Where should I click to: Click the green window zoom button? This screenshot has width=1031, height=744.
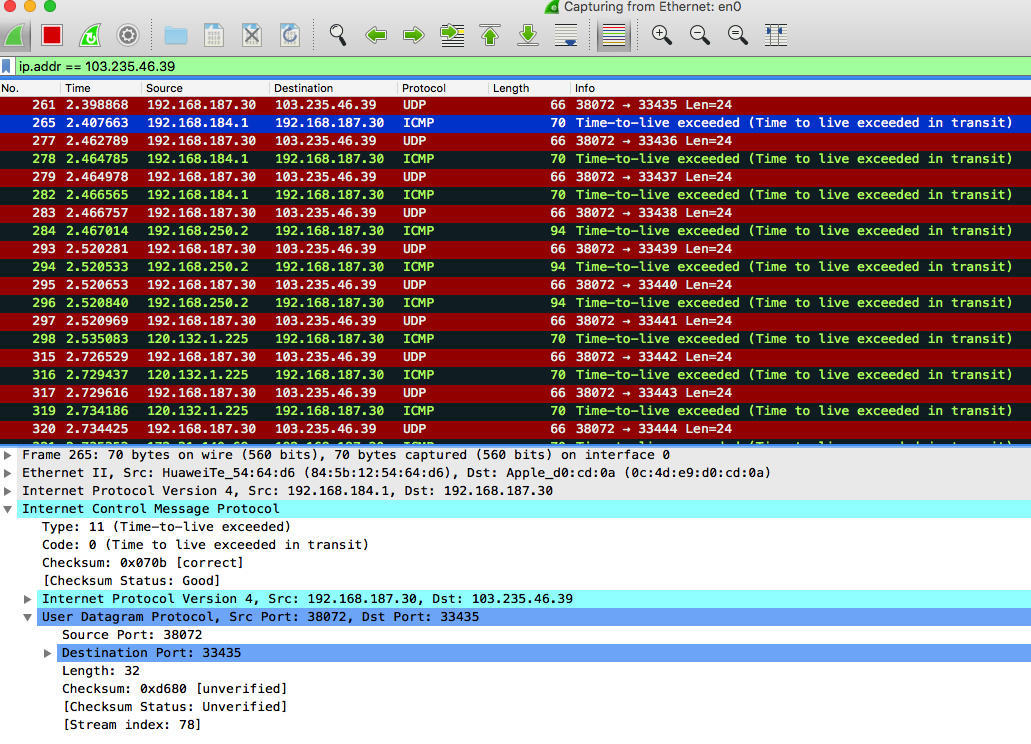click(50, 6)
